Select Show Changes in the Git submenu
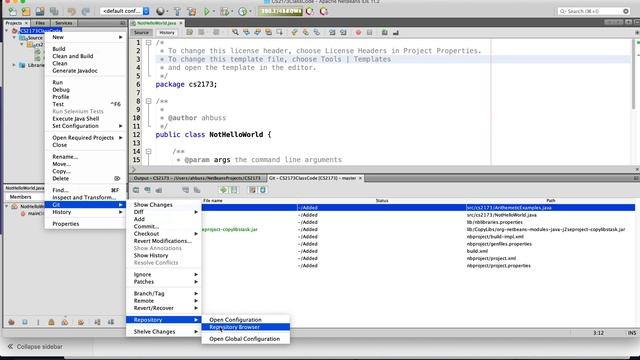 click(153, 204)
